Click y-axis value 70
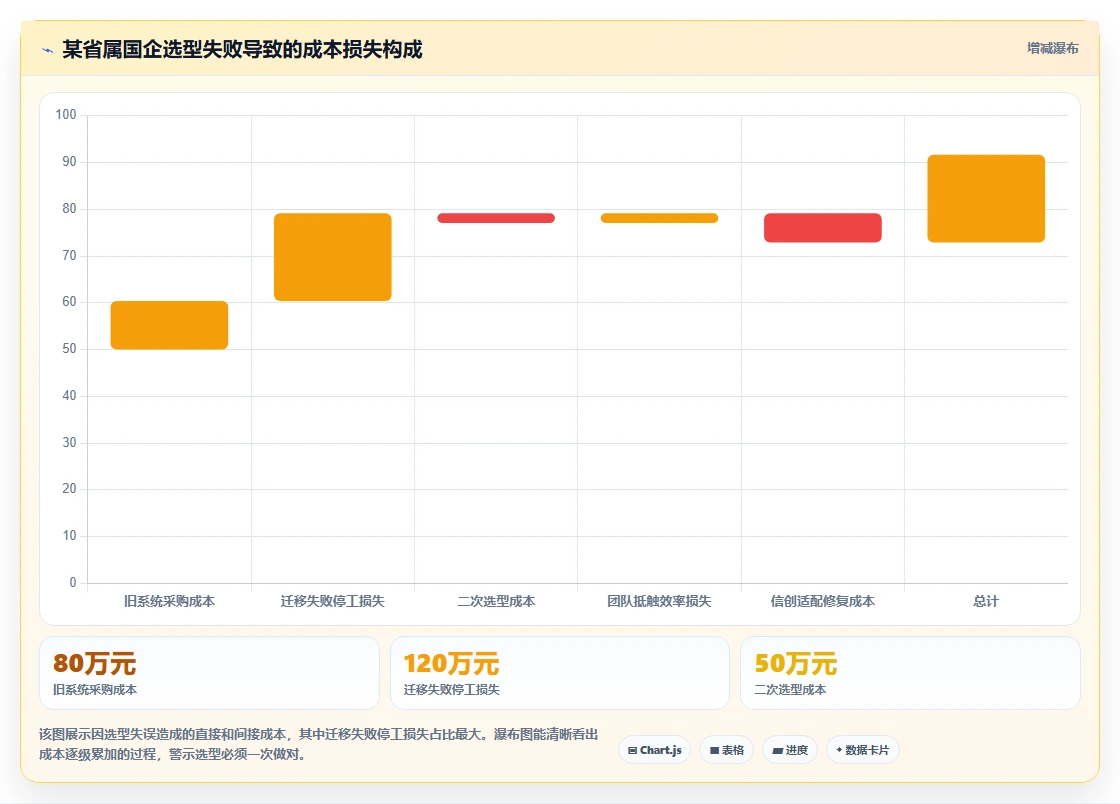The image size is (1120, 804). [x=69, y=256]
